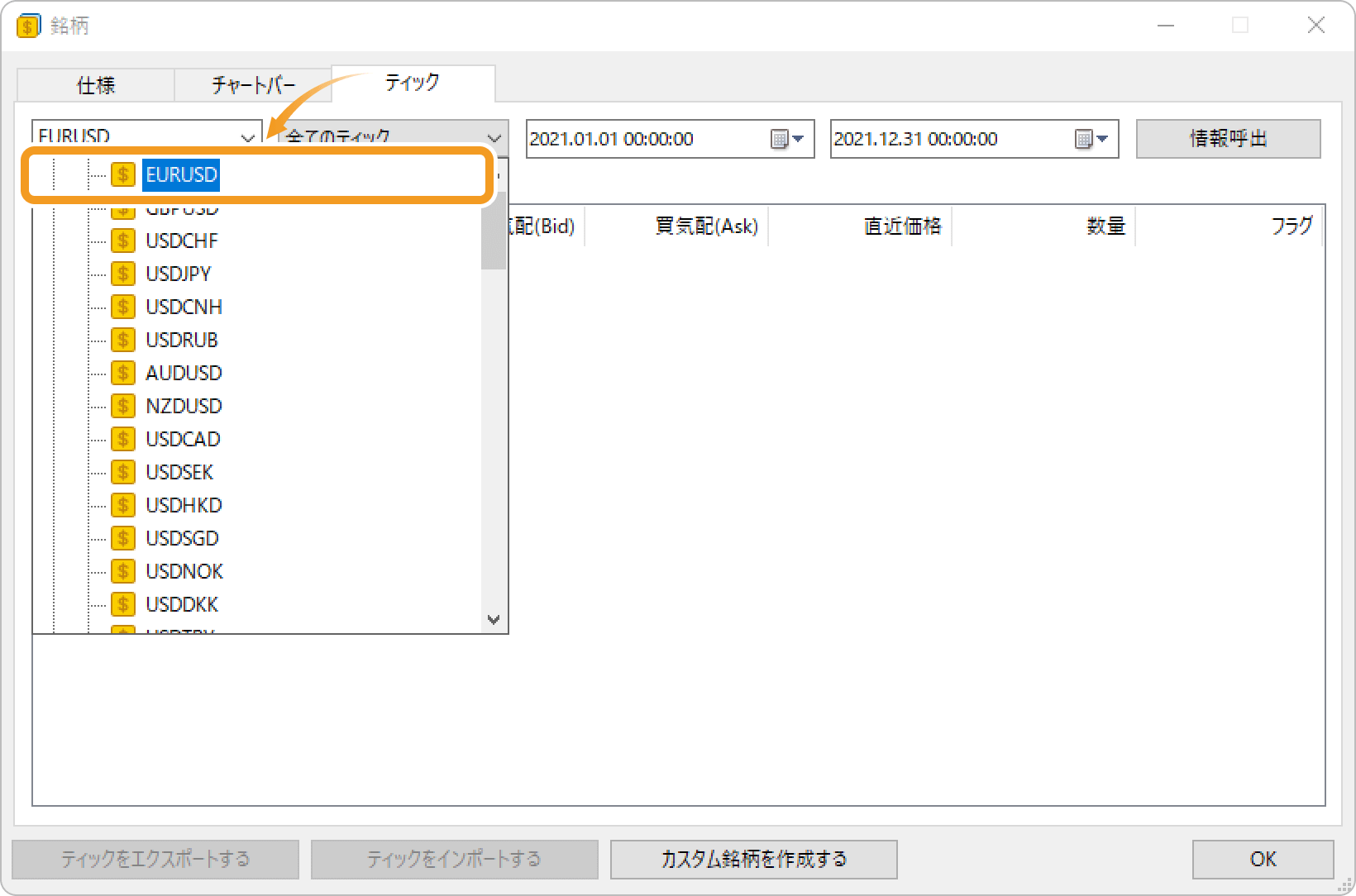This screenshot has width=1356, height=896.
Task: Select USDDKK in the symbol list
Action: coord(182,604)
